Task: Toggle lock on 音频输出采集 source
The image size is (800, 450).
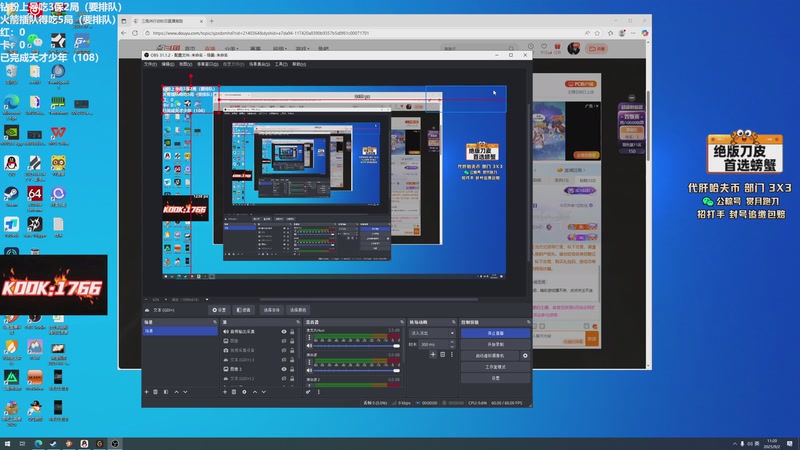Action: 292,332
